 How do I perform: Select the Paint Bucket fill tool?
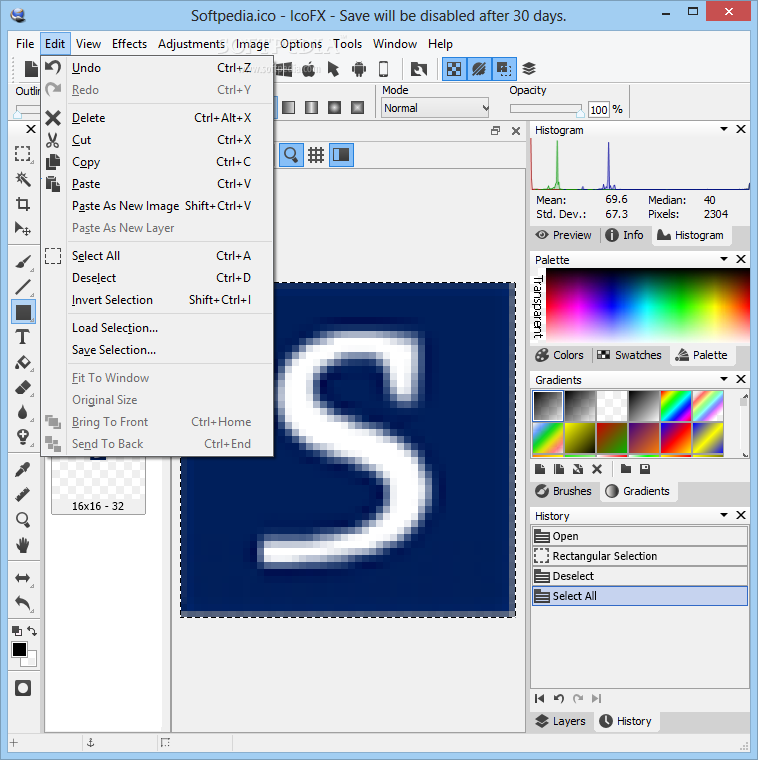click(23, 363)
